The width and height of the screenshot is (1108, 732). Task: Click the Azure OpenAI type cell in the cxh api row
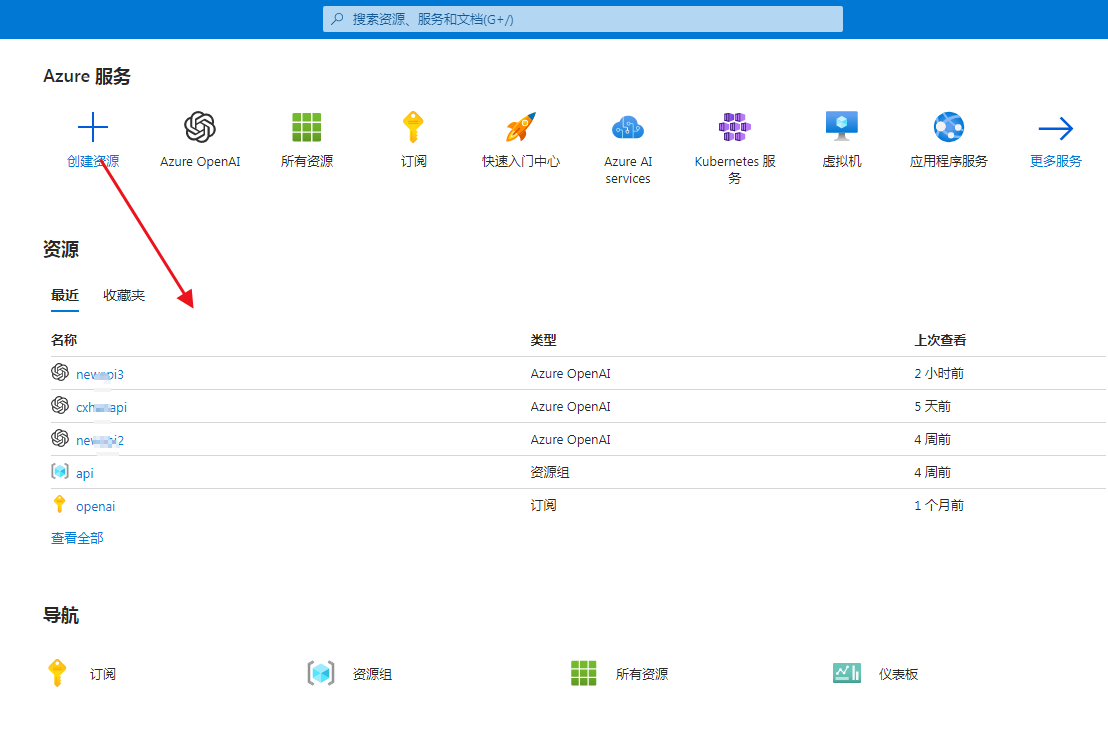[570, 406]
